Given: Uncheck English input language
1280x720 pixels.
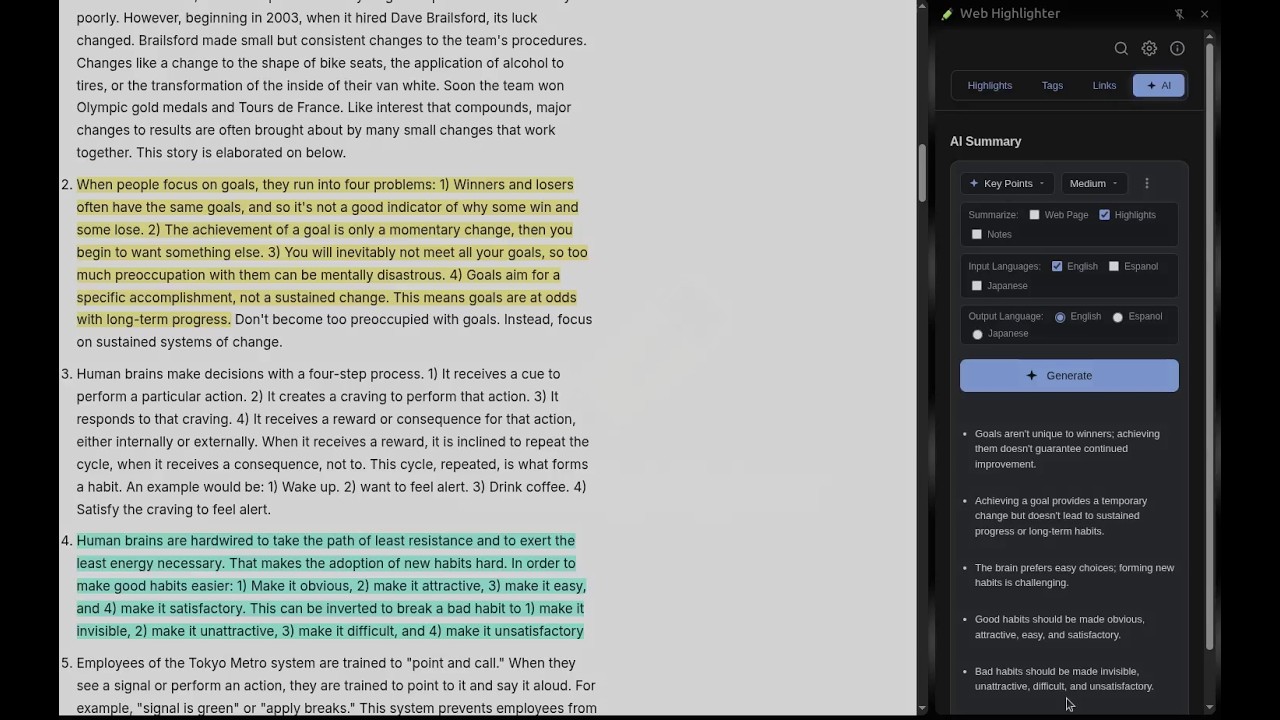Looking at the screenshot, I should 1057,266.
